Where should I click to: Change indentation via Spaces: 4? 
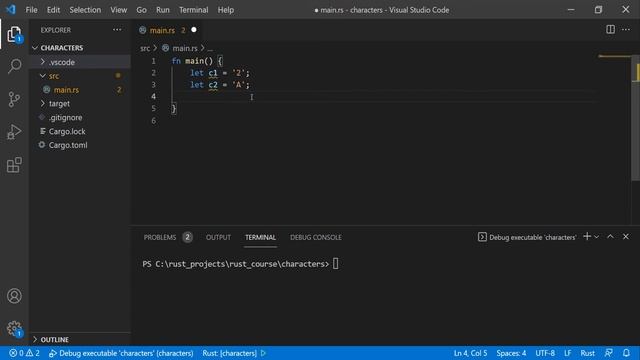click(x=511, y=353)
